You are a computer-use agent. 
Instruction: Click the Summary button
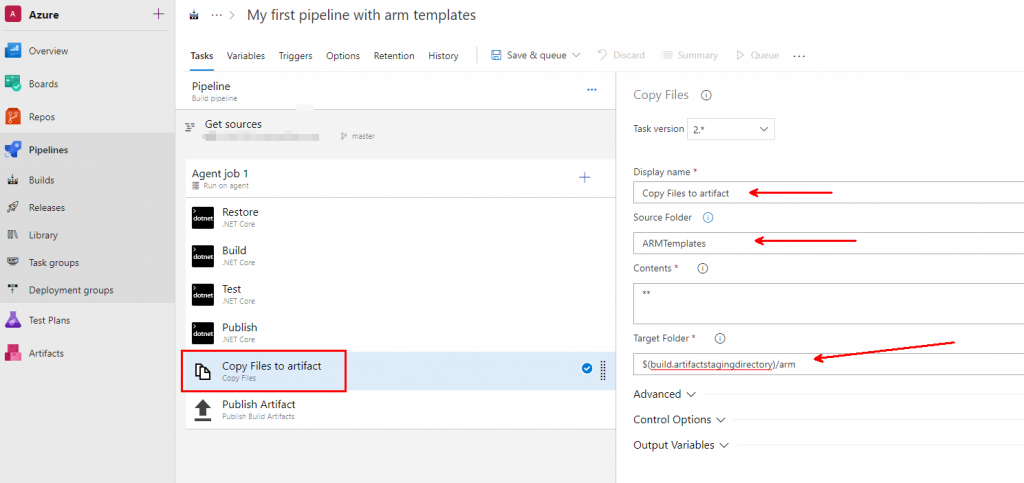click(x=690, y=55)
